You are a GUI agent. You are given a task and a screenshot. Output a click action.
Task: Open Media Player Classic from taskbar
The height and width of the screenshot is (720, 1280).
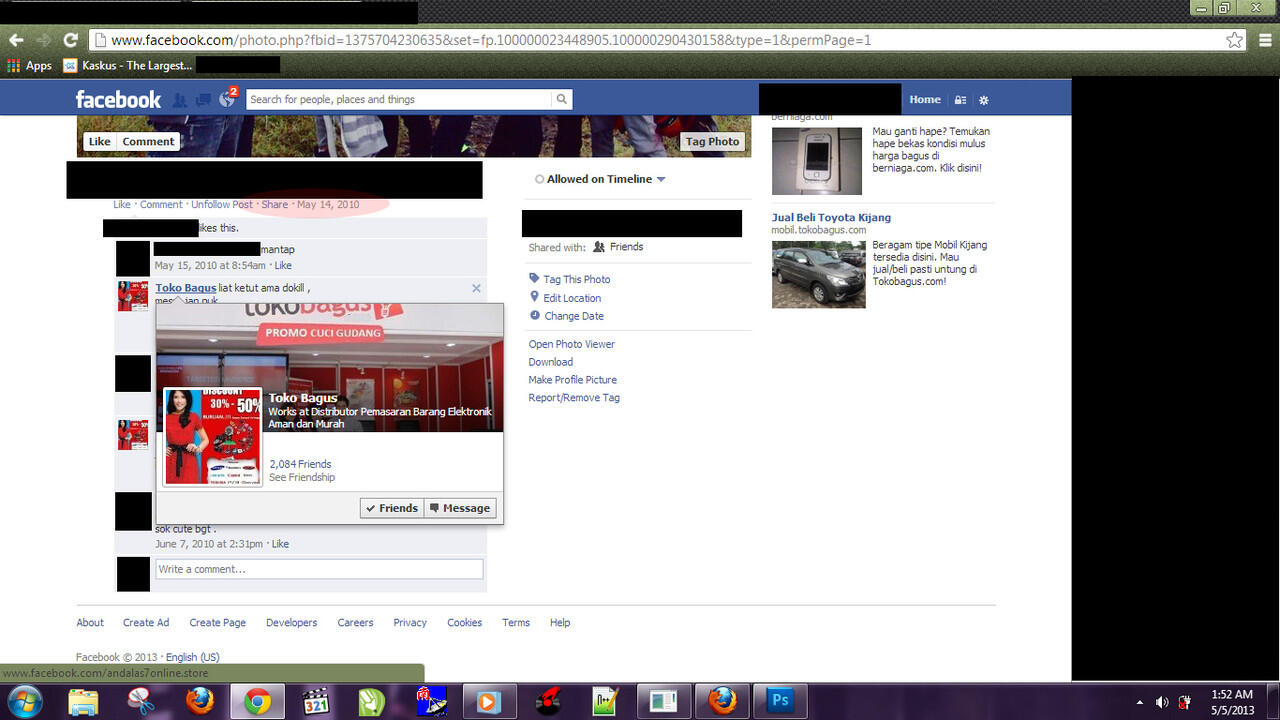click(316, 701)
